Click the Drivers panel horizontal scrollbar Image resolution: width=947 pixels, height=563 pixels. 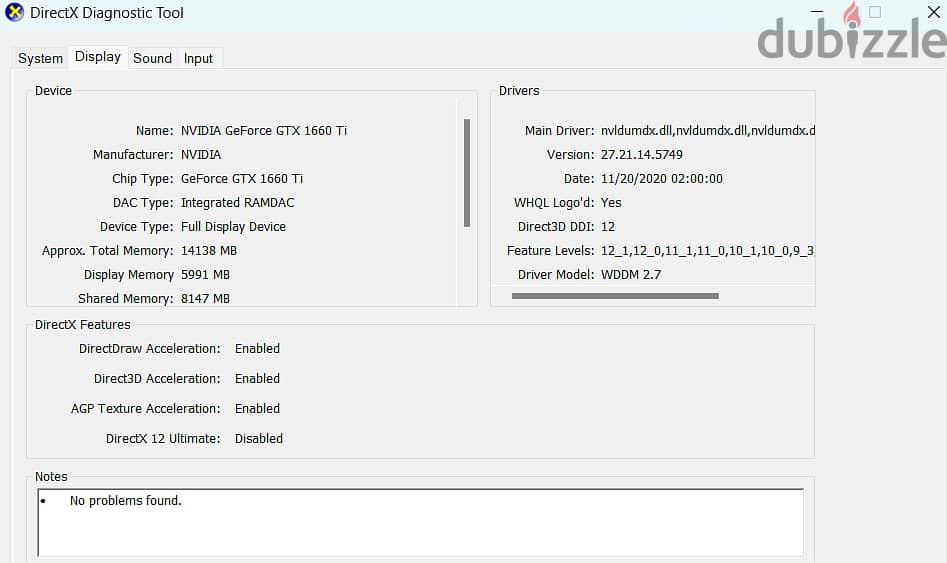614,296
